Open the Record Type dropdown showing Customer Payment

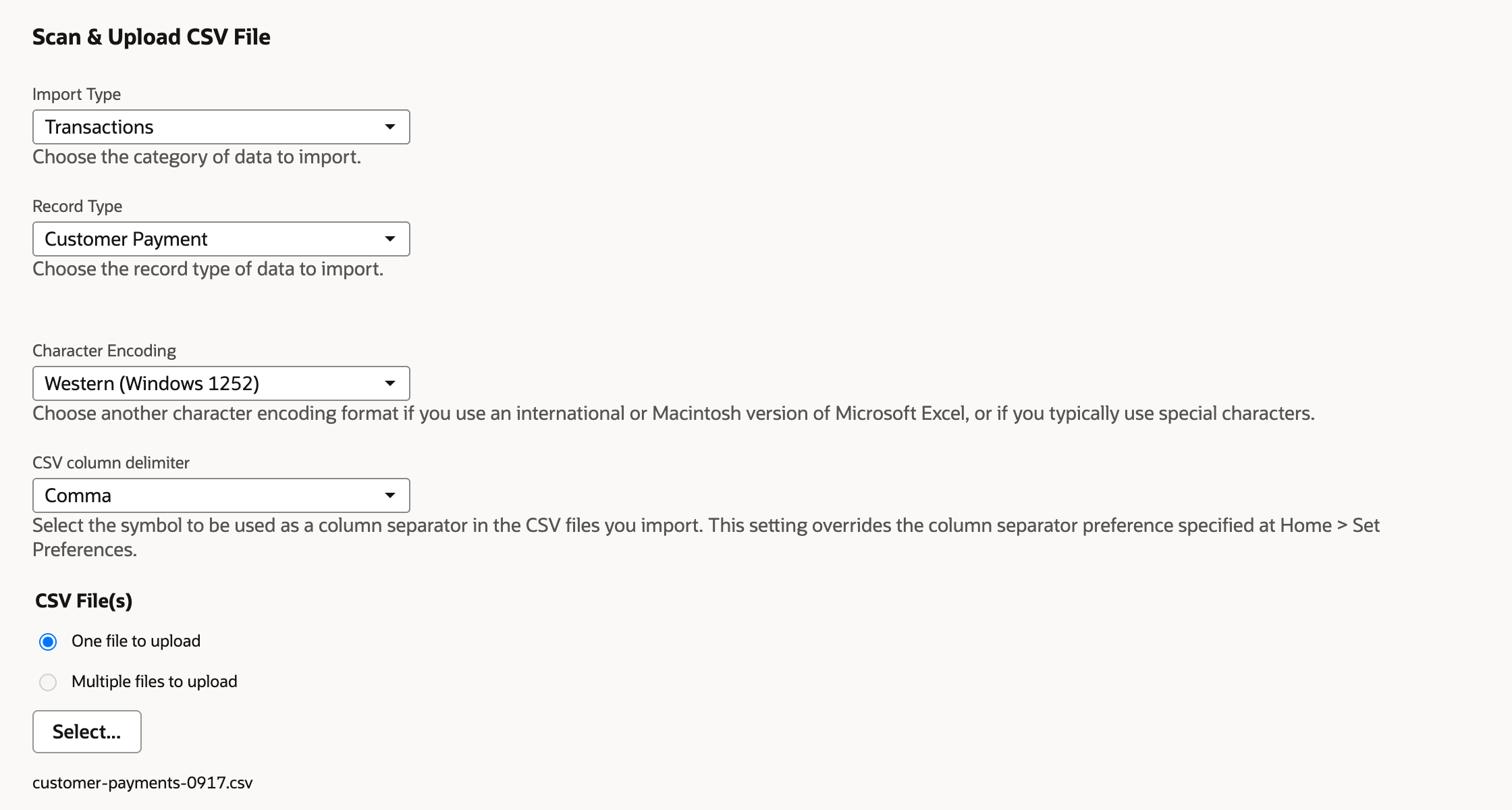tap(221, 239)
